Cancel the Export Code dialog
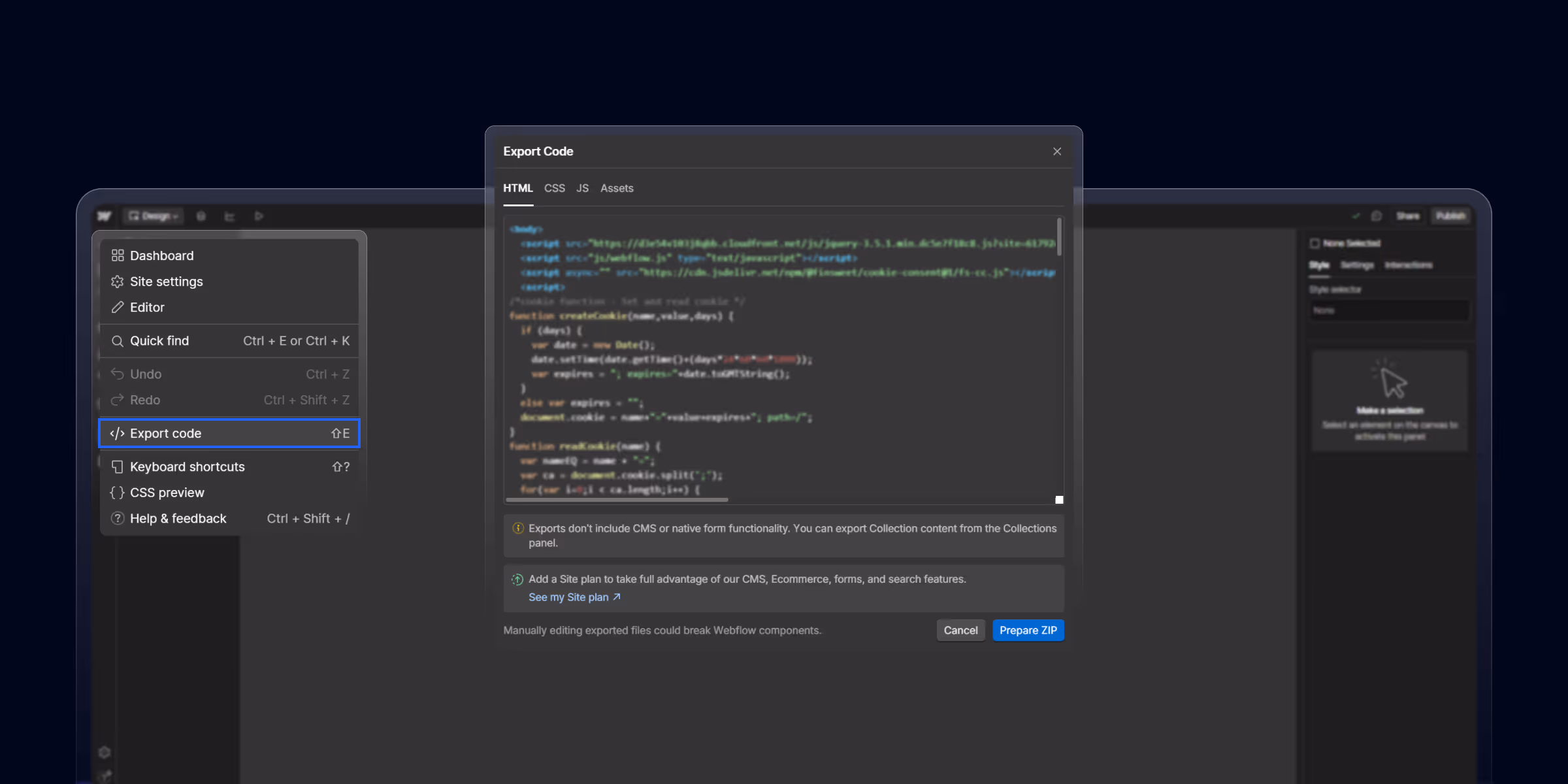 (x=960, y=630)
